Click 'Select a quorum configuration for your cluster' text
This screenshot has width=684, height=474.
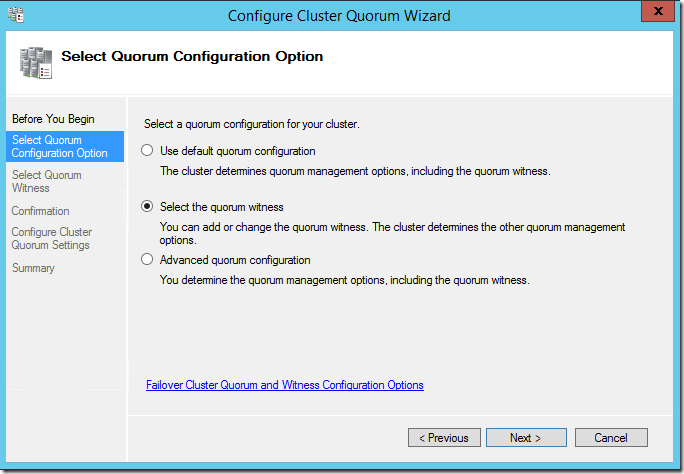click(x=252, y=124)
